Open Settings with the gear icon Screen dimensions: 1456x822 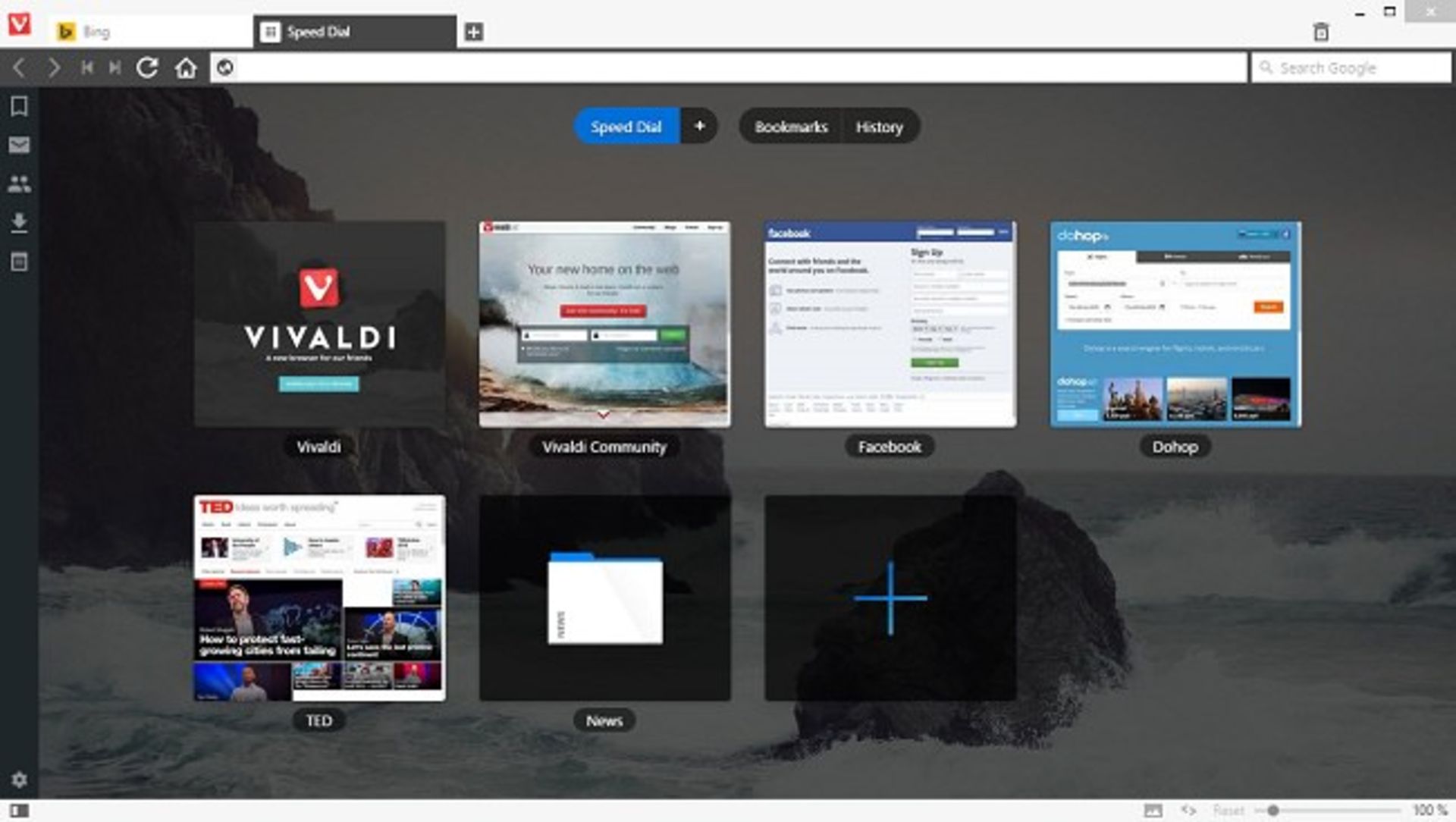19,780
